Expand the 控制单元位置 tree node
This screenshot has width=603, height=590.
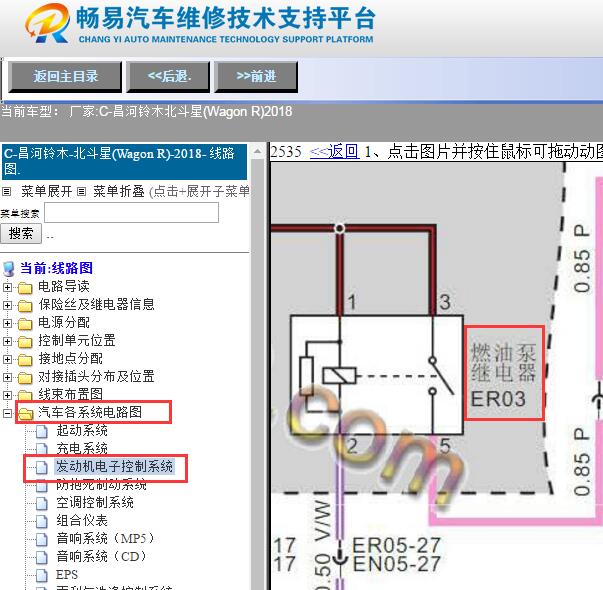coord(7,341)
